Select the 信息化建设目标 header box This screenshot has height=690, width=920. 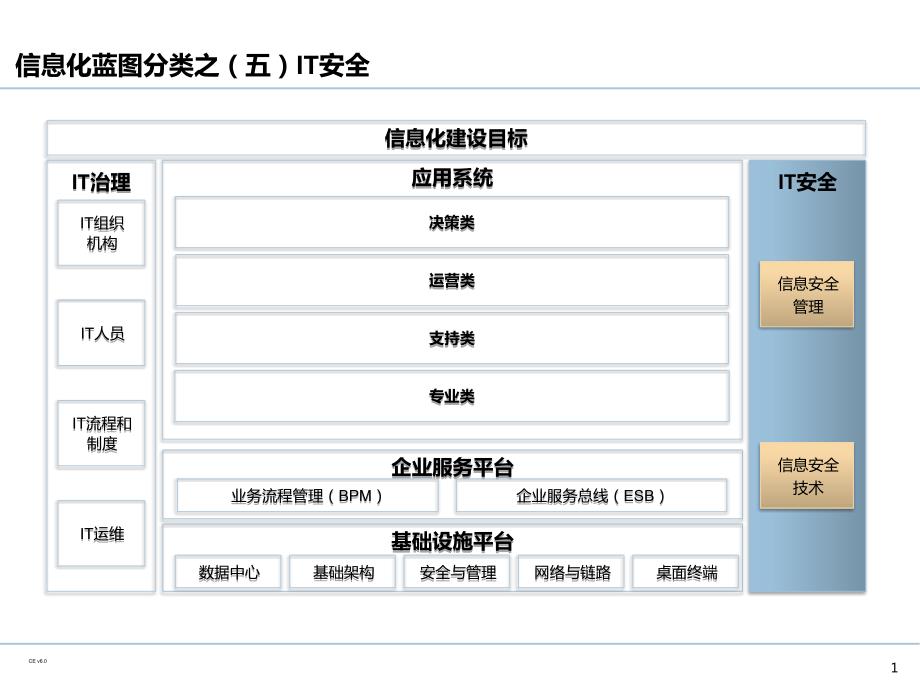click(456, 138)
